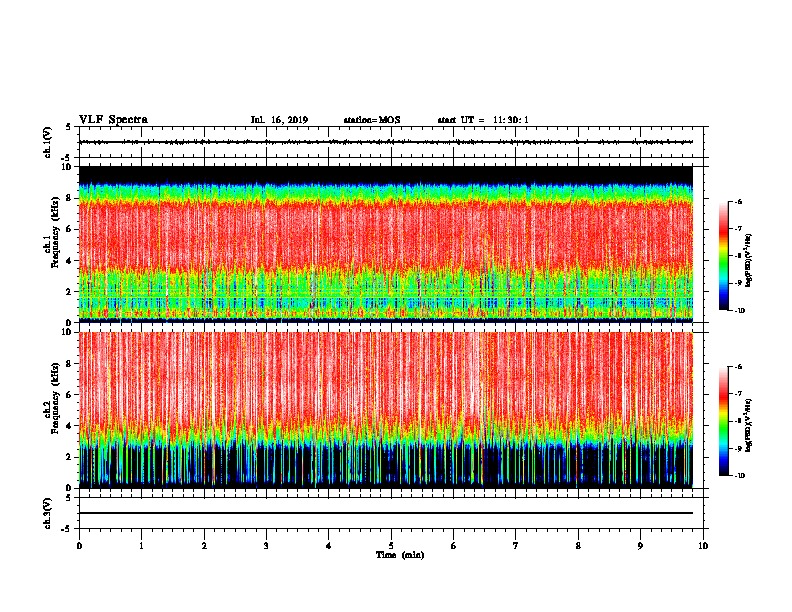
Task: Click the "8" tick label on time axis
Action: tap(578, 545)
